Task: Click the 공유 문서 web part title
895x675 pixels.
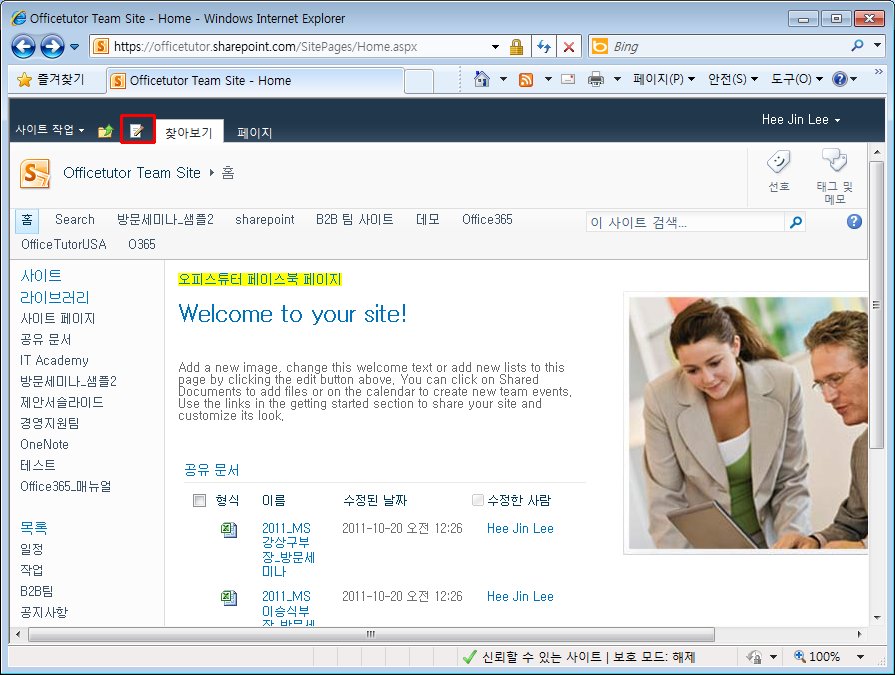Action: pyautogui.click(x=212, y=470)
